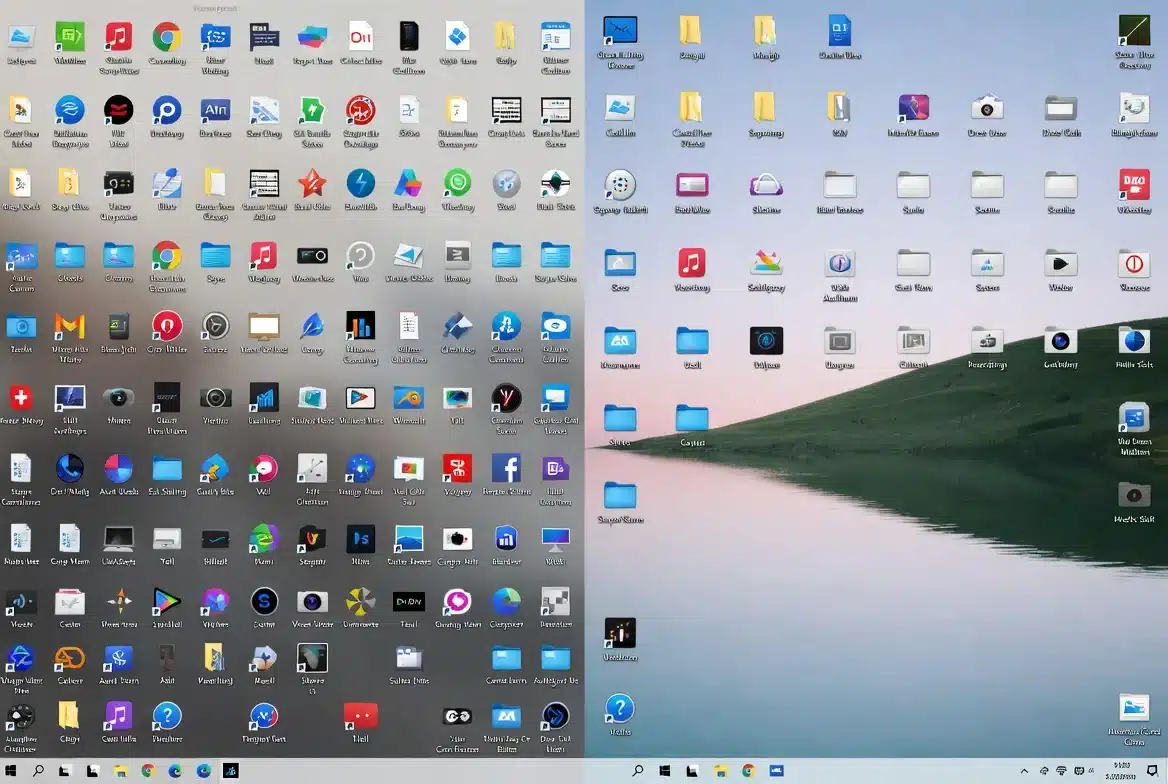This screenshot has height=784, width=1168.
Task: Open the red tile with white cross
Action: tap(21, 397)
